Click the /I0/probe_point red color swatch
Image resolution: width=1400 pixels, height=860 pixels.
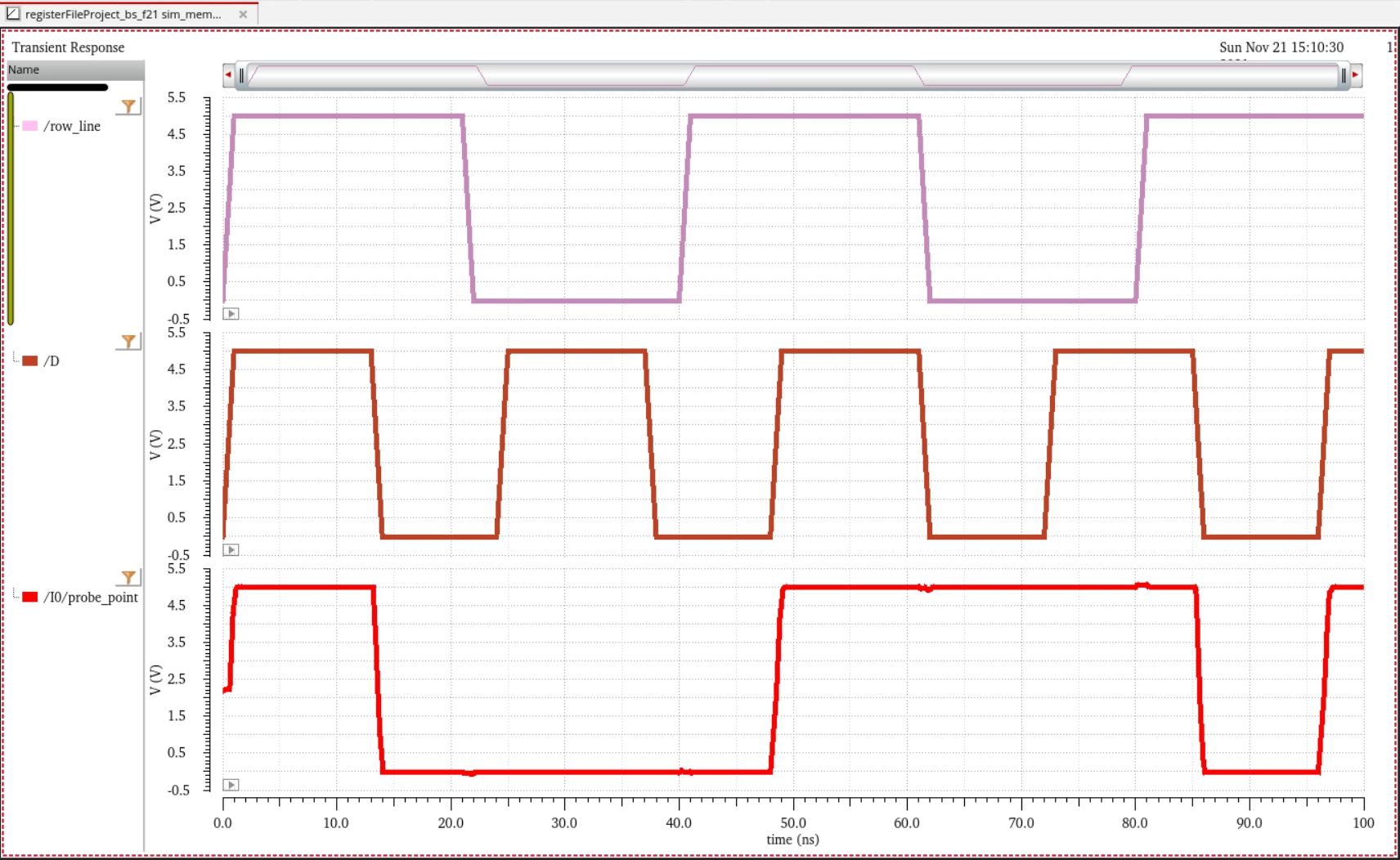click(x=30, y=598)
